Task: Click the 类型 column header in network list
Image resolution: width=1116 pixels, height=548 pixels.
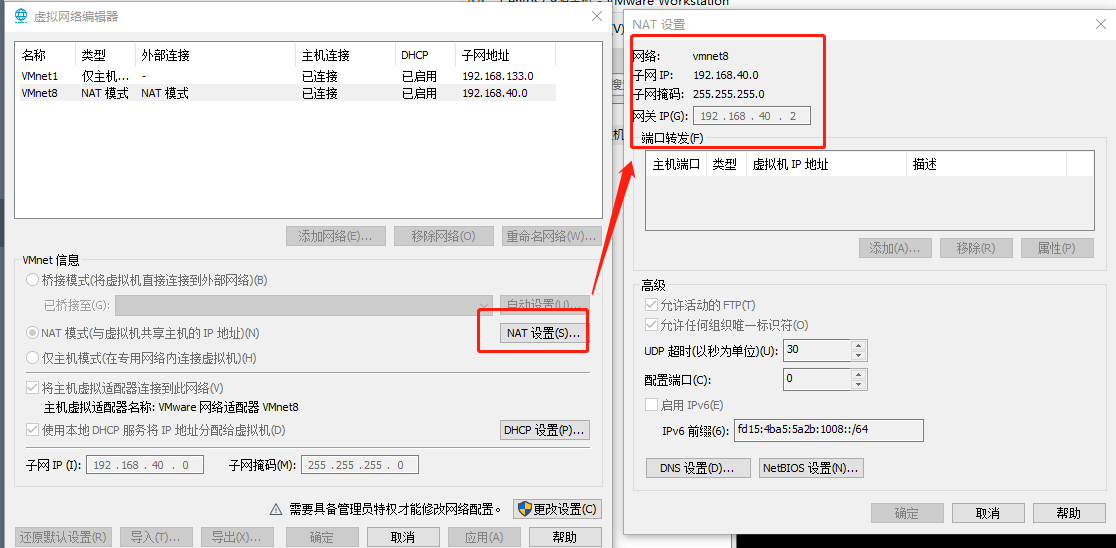Action: (x=105, y=56)
